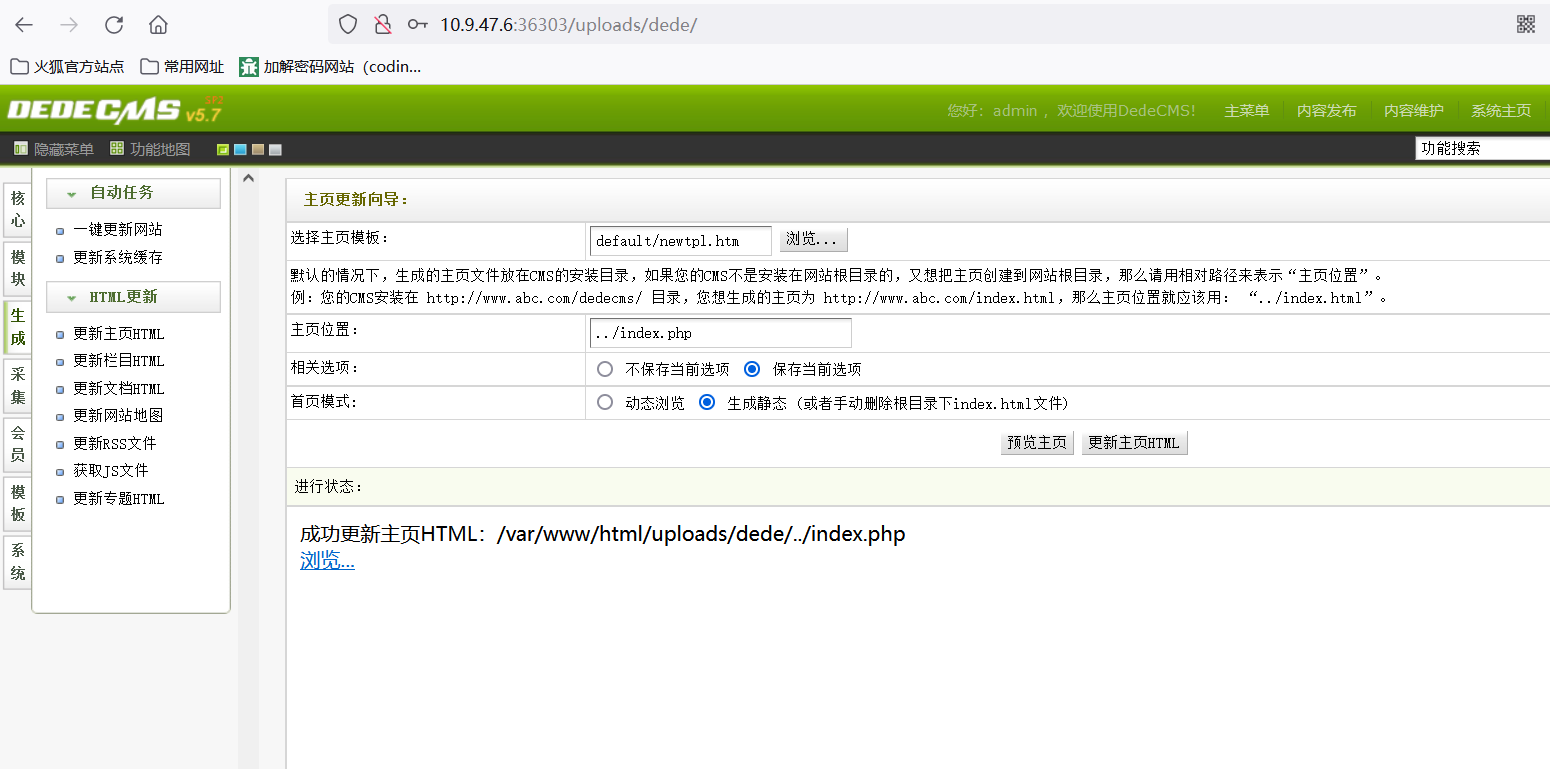Screen dimensions: 1550x769
Task: Open the 采集 collection module
Action: point(17,386)
